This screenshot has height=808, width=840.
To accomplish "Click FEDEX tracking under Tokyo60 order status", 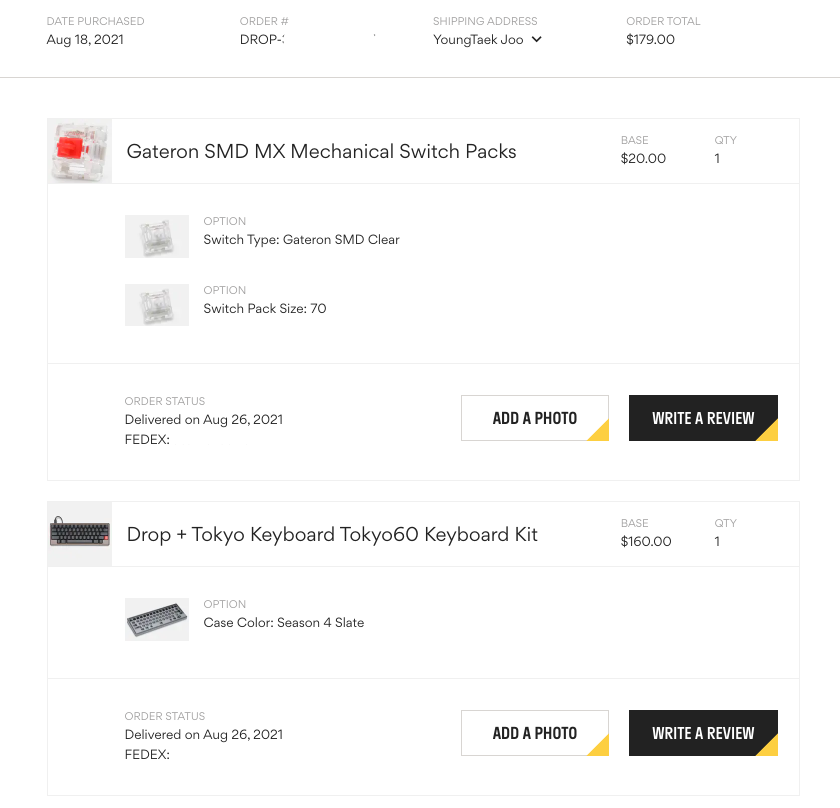I will [x=147, y=754].
